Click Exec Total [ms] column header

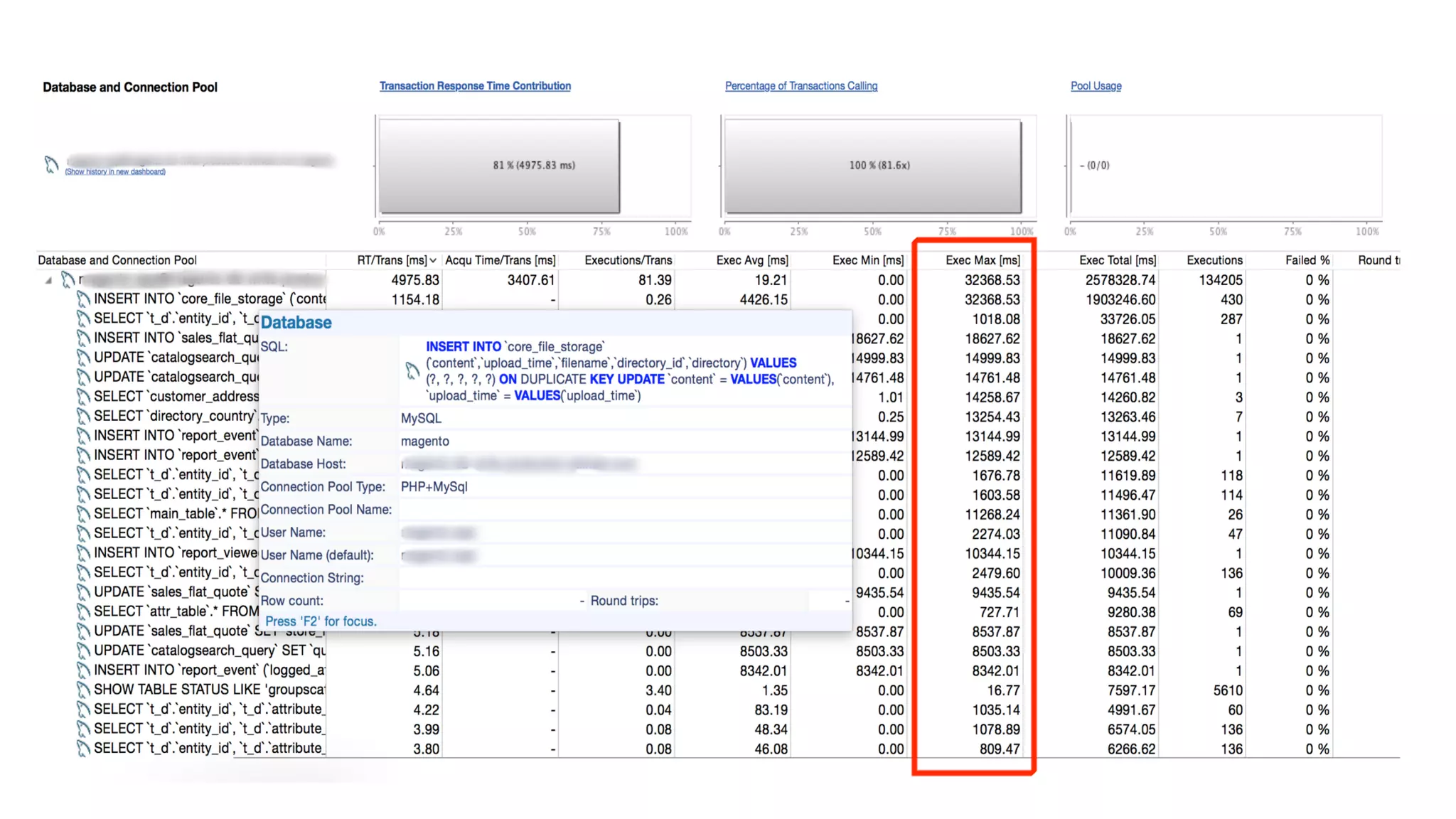[1117, 261]
